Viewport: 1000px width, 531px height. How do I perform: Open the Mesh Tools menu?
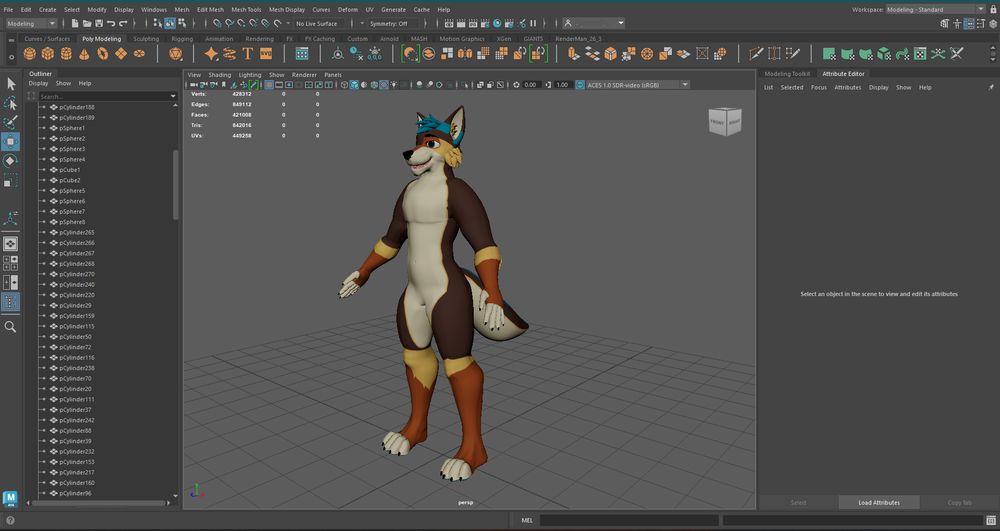point(246,10)
